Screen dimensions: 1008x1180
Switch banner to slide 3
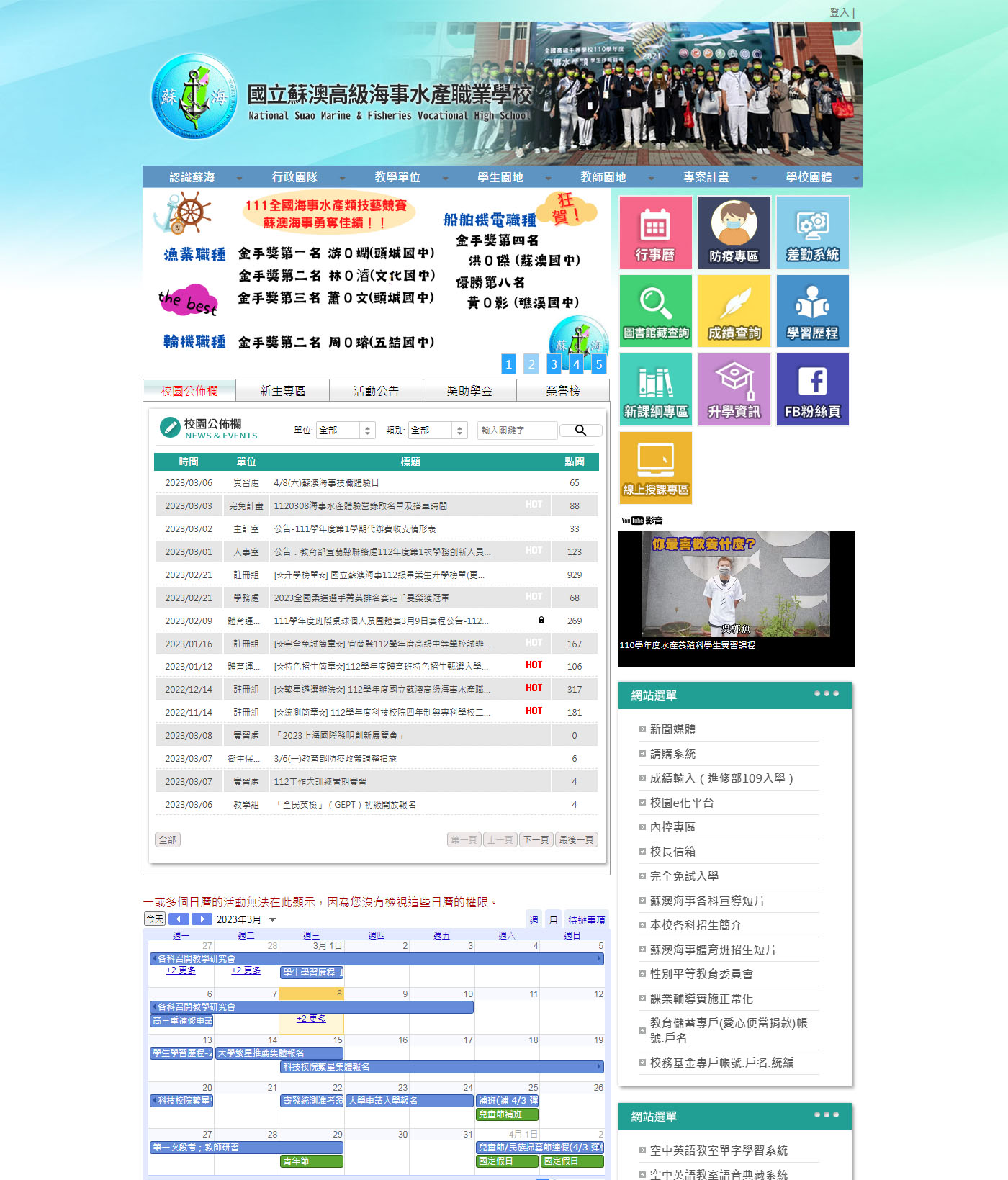554,364
